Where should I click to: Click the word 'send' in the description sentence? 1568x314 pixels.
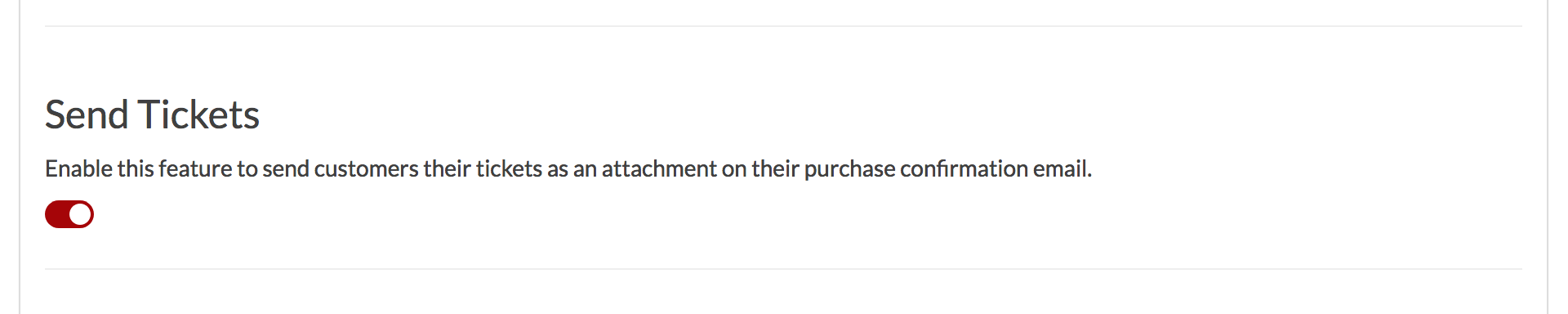286,168
